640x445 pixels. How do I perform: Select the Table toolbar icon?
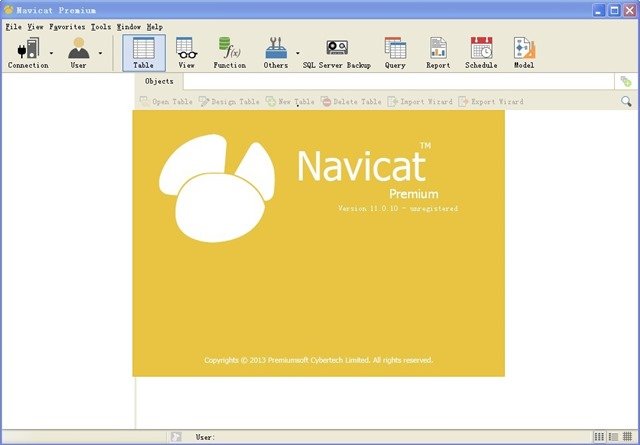(144, 53)
